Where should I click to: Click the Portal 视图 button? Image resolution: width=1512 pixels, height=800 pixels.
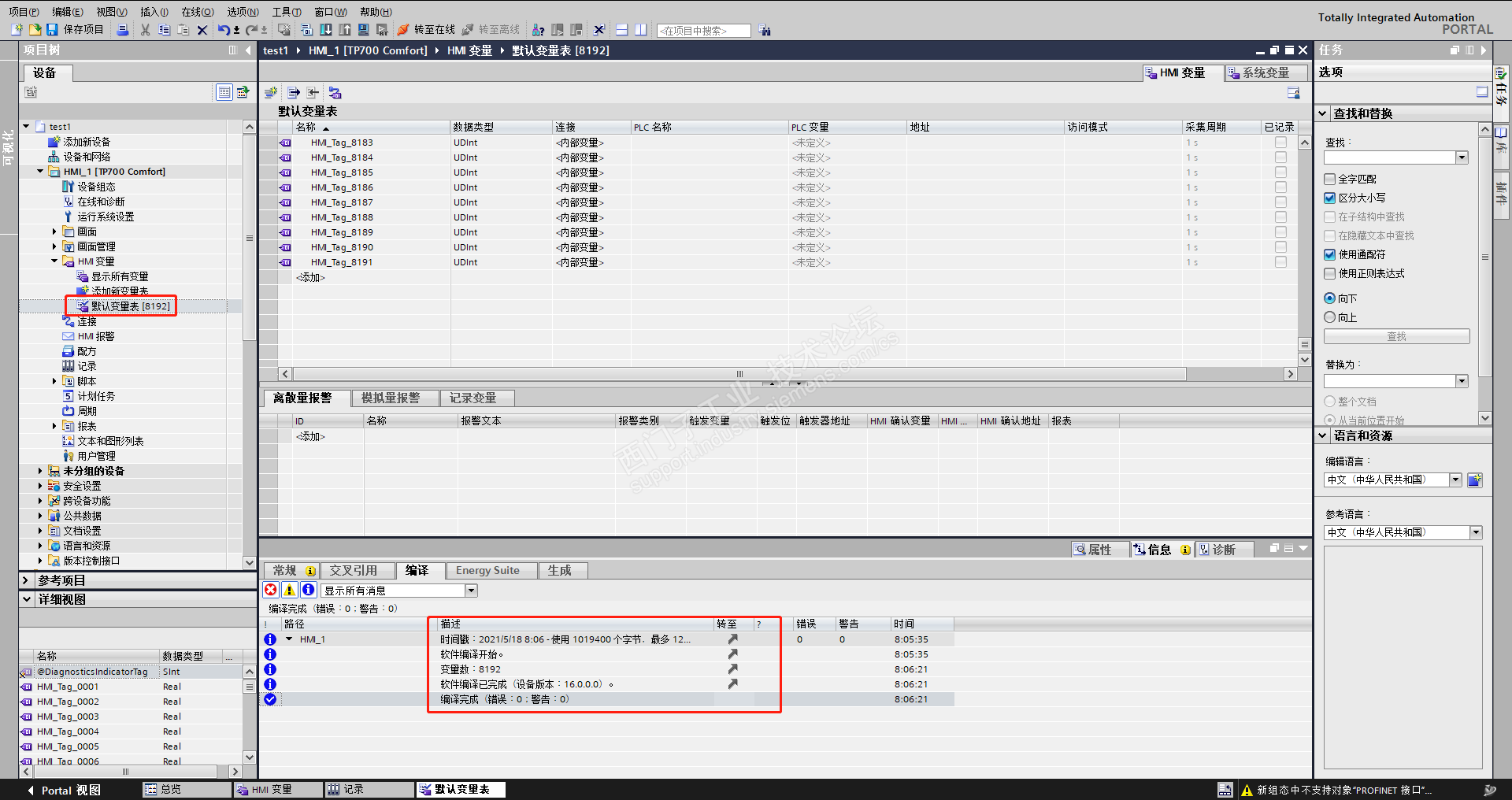(x=64, y=790)
